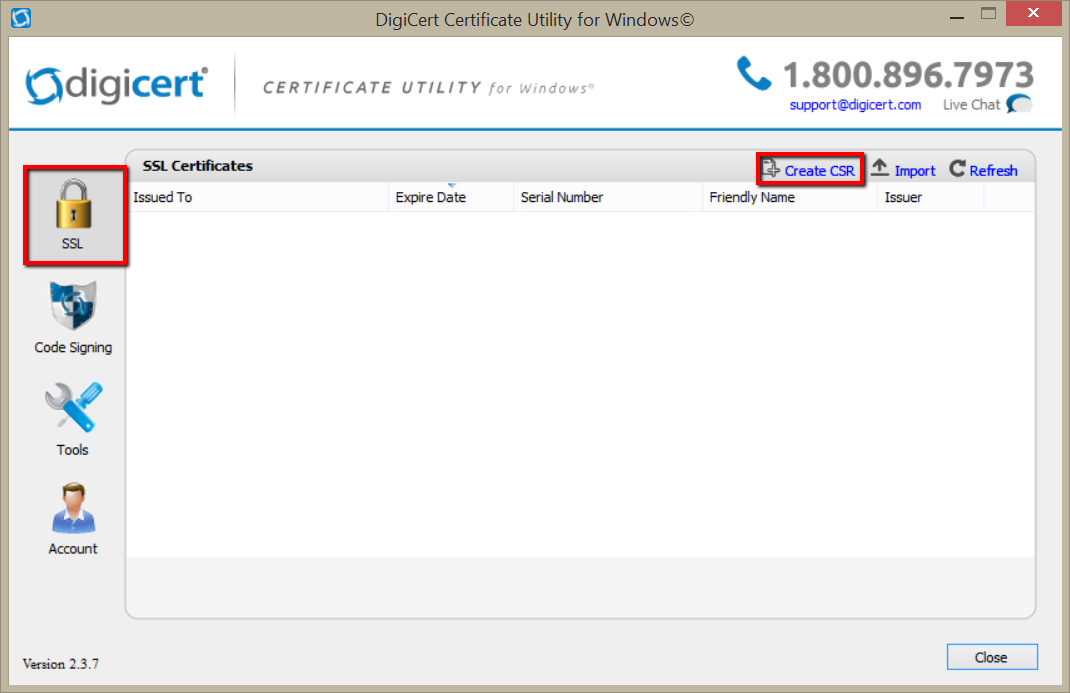Sort by the Expire Date column header
Viewport: 1070px width, 693px height.
pyautogui.click(x=451, y=197)
